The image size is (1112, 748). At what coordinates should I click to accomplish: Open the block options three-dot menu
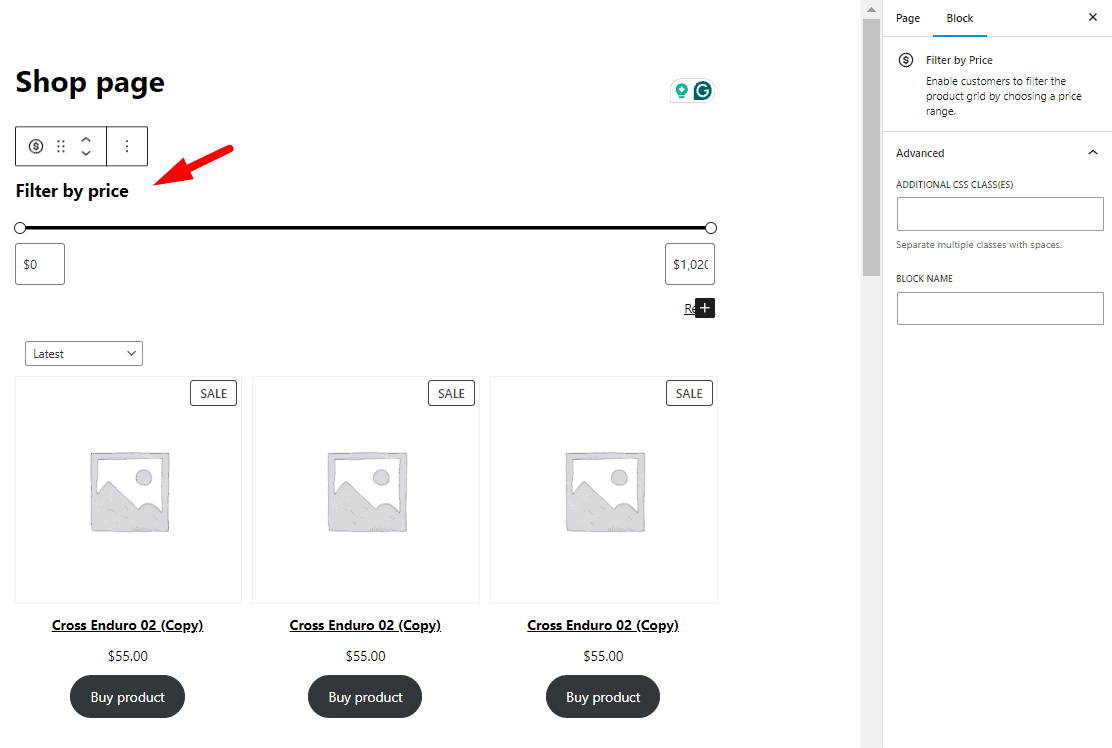pos(127,146)
